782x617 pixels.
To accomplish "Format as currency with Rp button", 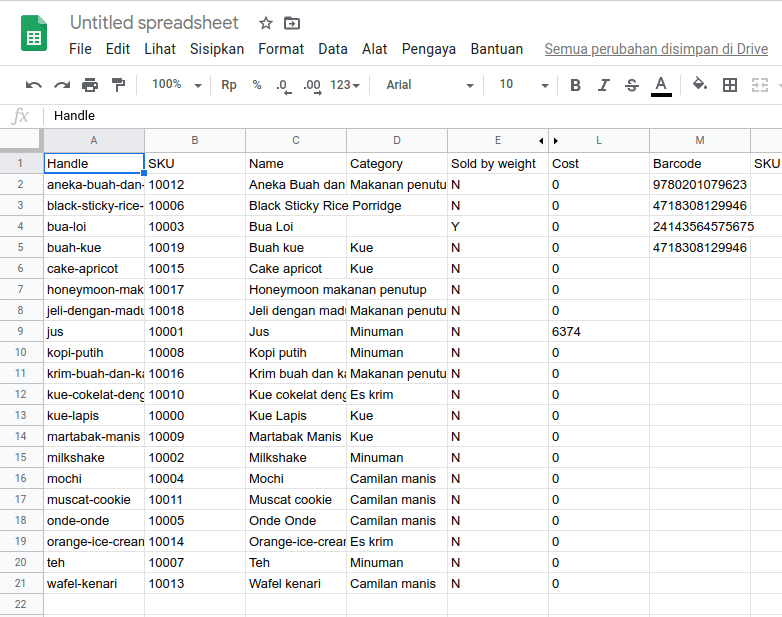I will (x=229, y=85).
